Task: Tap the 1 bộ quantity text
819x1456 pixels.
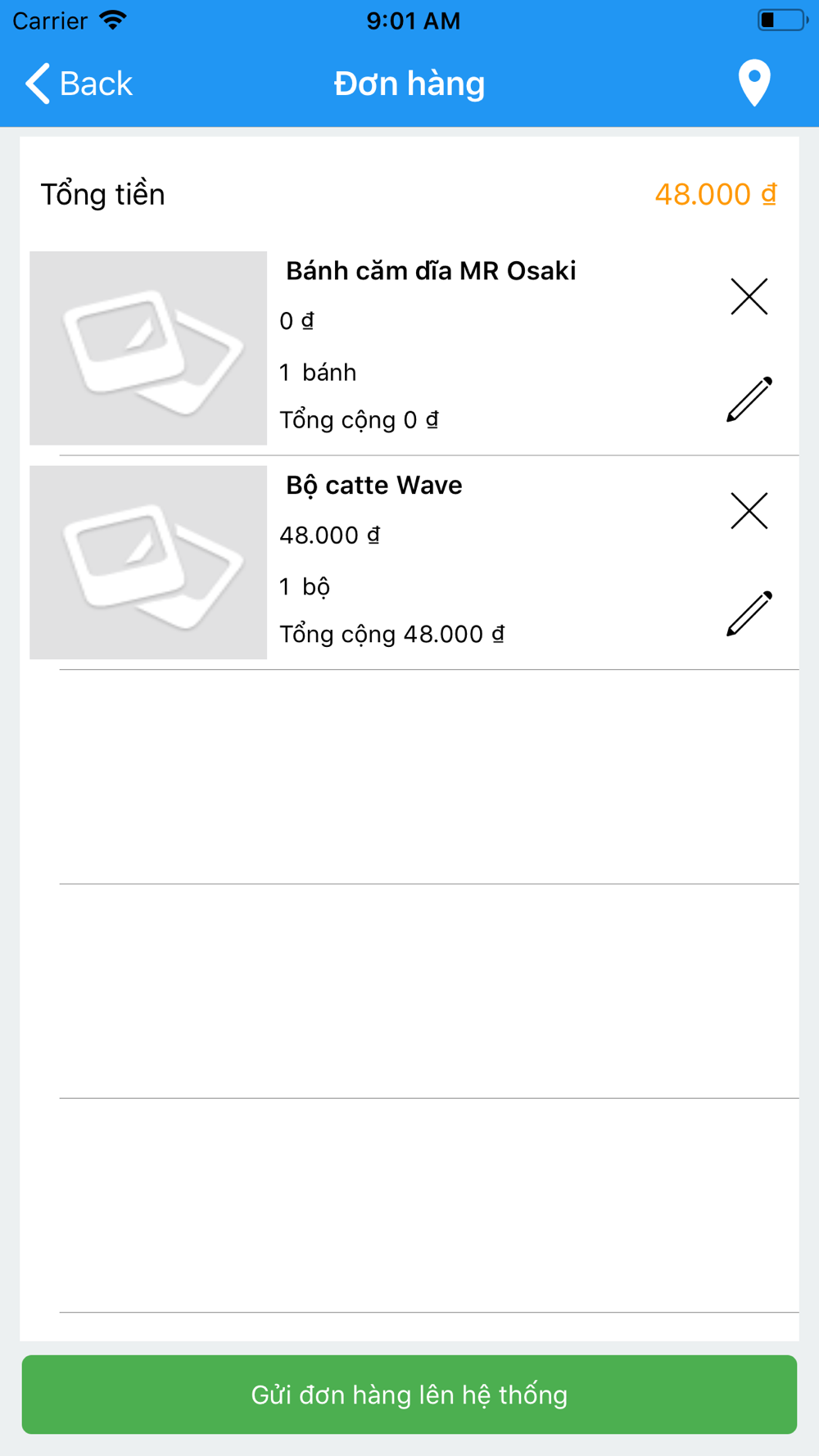Action: tap(305, 587)
